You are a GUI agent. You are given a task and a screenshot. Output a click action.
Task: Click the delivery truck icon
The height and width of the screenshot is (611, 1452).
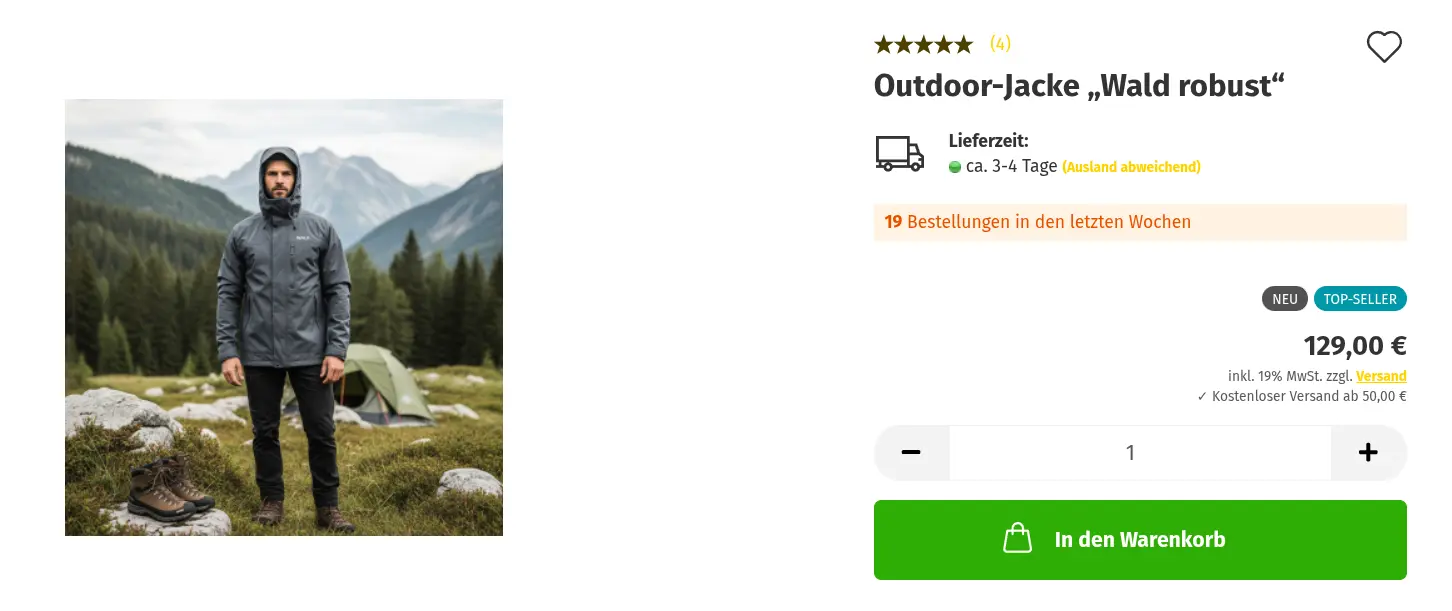pos(900,154)
